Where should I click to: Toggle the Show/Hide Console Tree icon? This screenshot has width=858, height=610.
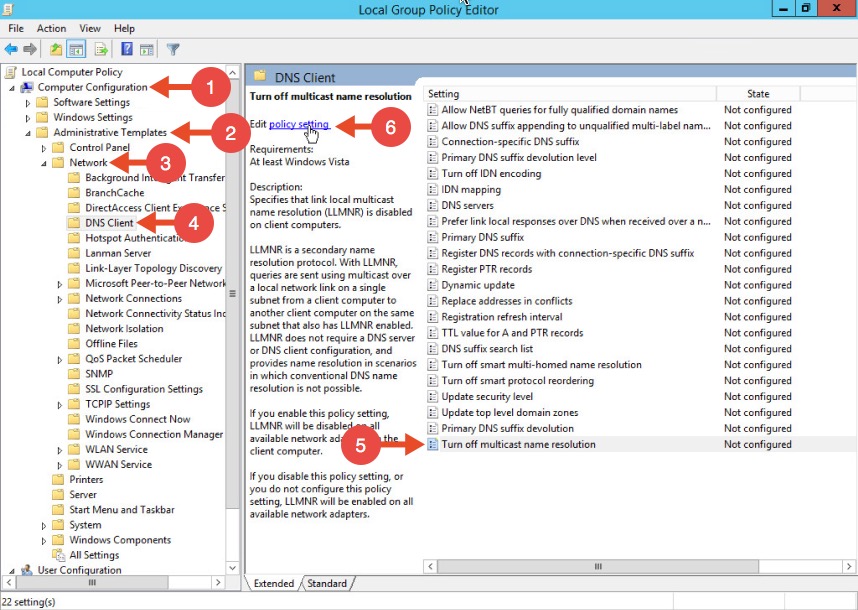[76, 49]
